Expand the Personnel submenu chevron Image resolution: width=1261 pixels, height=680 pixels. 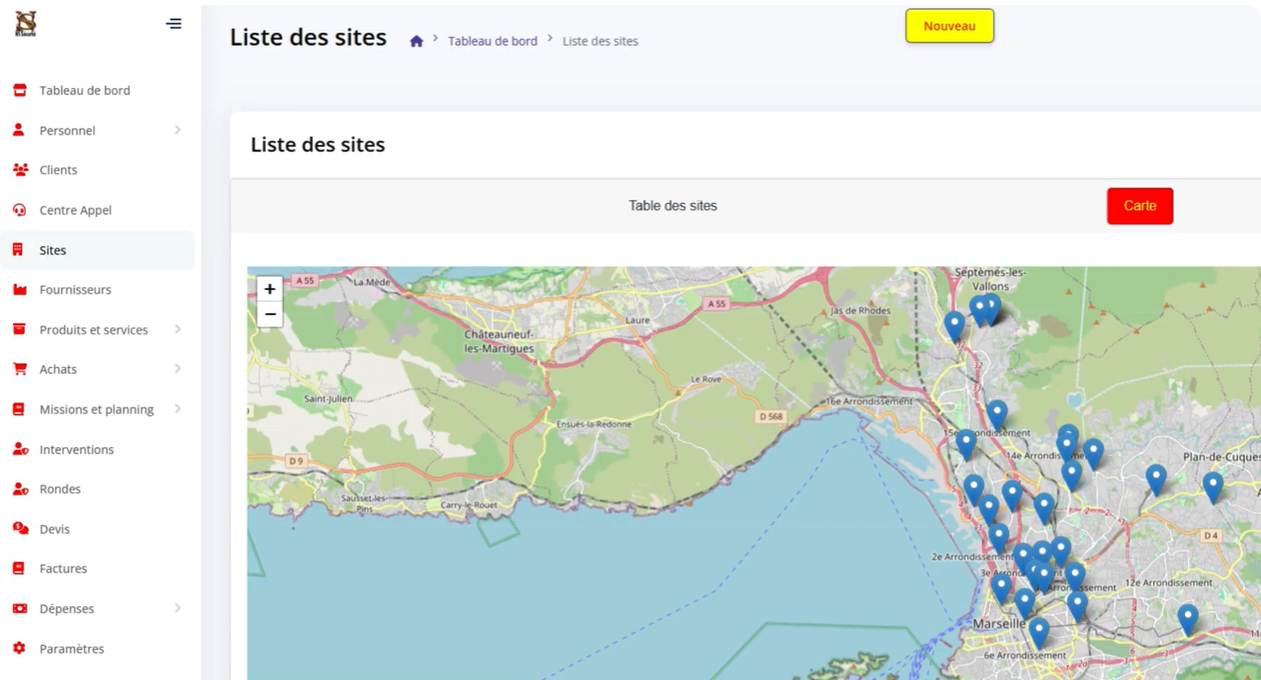(178, 130)
